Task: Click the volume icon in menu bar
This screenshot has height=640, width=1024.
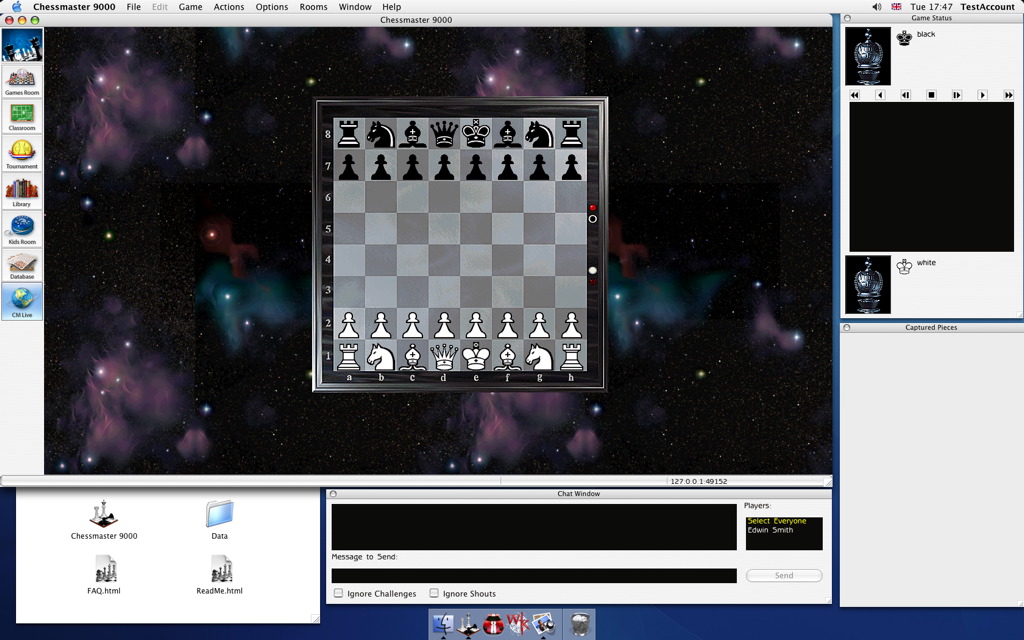Action: 876,7
